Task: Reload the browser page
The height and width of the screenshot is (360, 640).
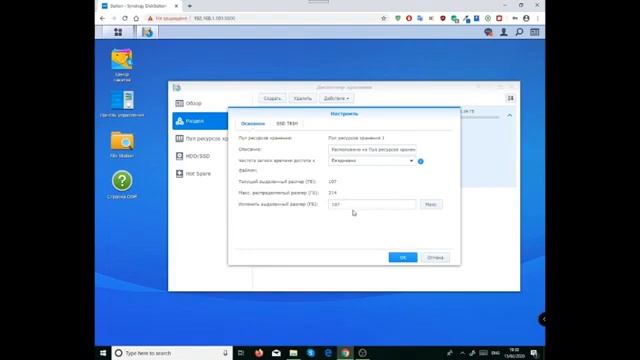Action: [125, 18]
